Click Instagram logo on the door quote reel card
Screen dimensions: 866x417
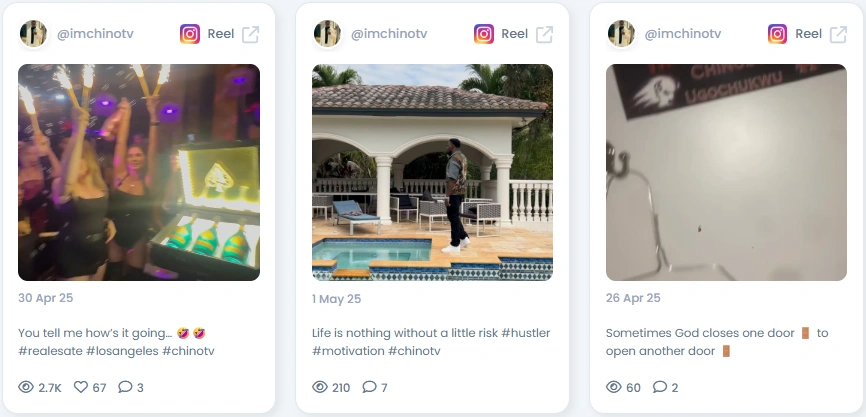[x=777, y=34]
